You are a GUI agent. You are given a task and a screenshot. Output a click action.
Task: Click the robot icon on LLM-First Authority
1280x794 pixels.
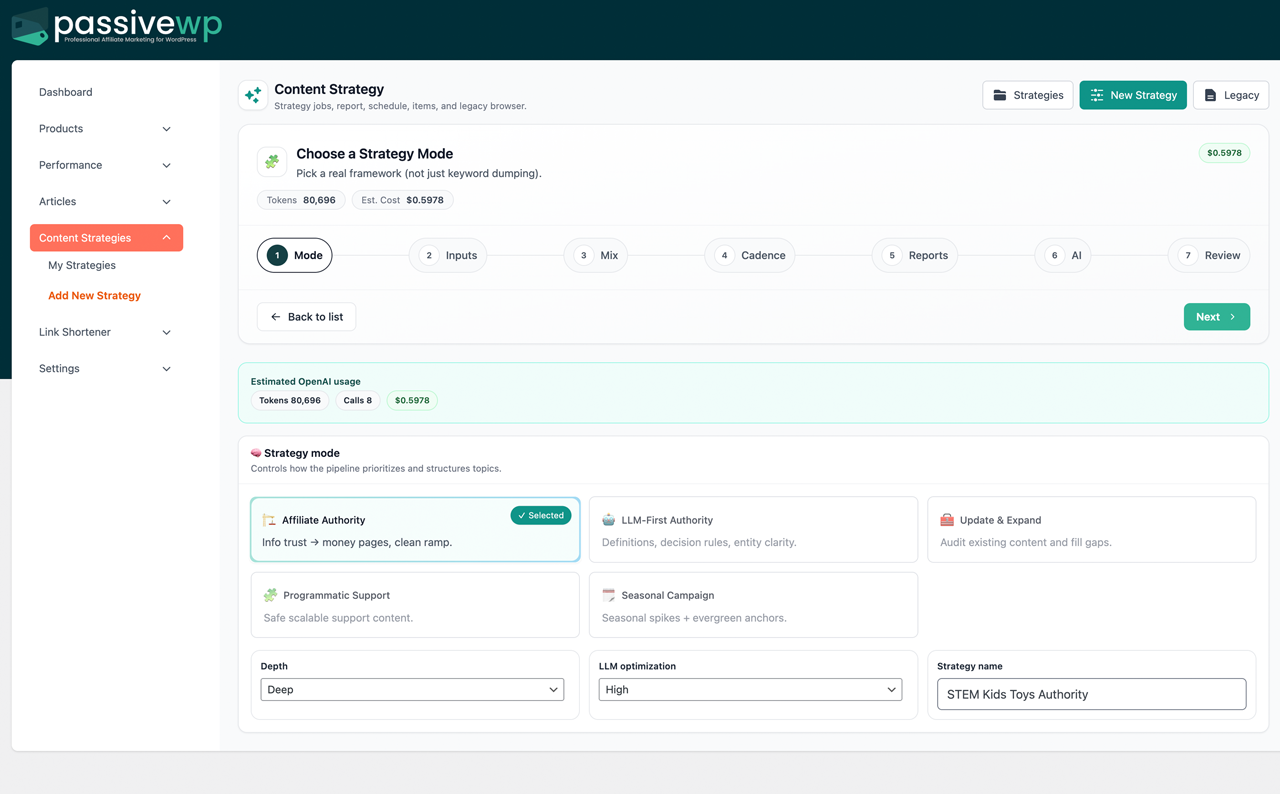tap(608, 520)
